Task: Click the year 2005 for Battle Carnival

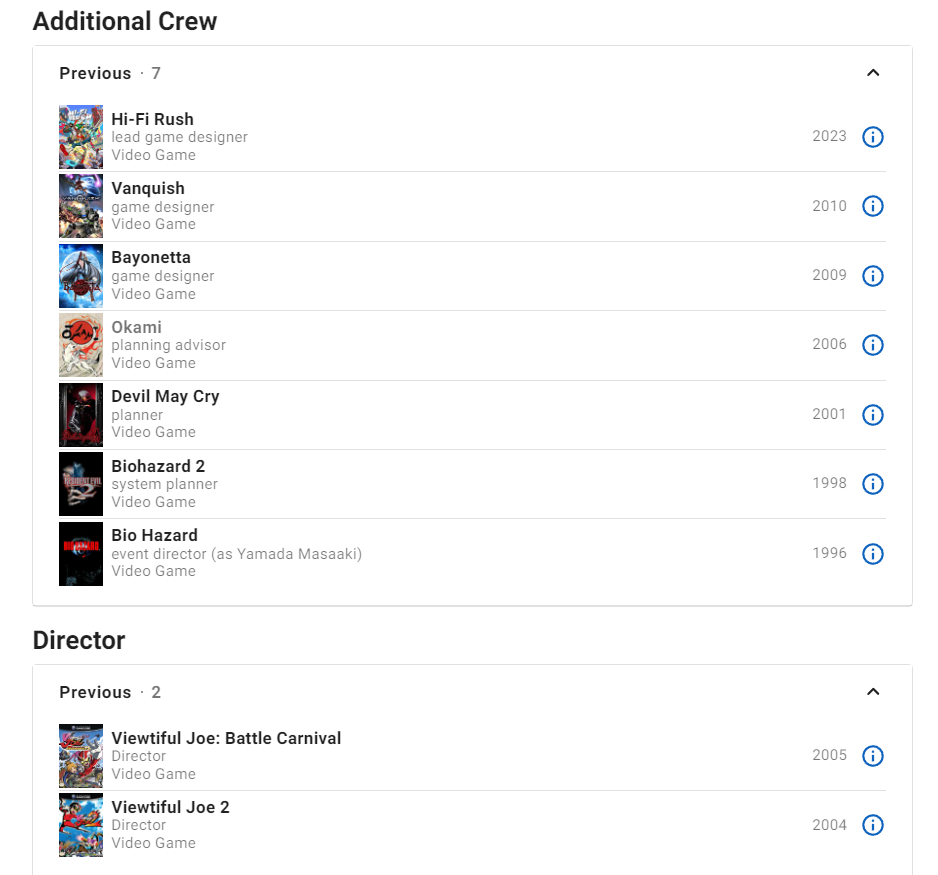Action: coord(829,755)
